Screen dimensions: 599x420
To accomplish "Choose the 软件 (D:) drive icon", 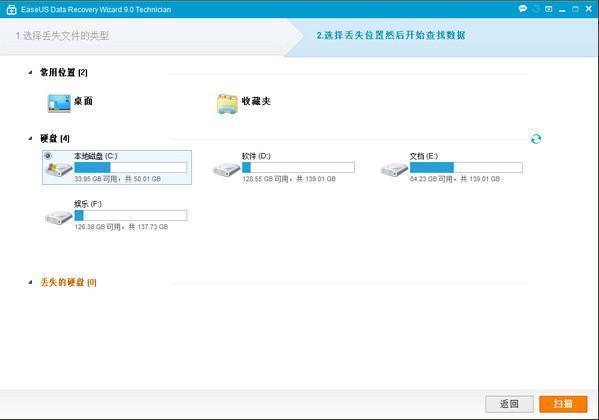I will [x=227, y=169].
